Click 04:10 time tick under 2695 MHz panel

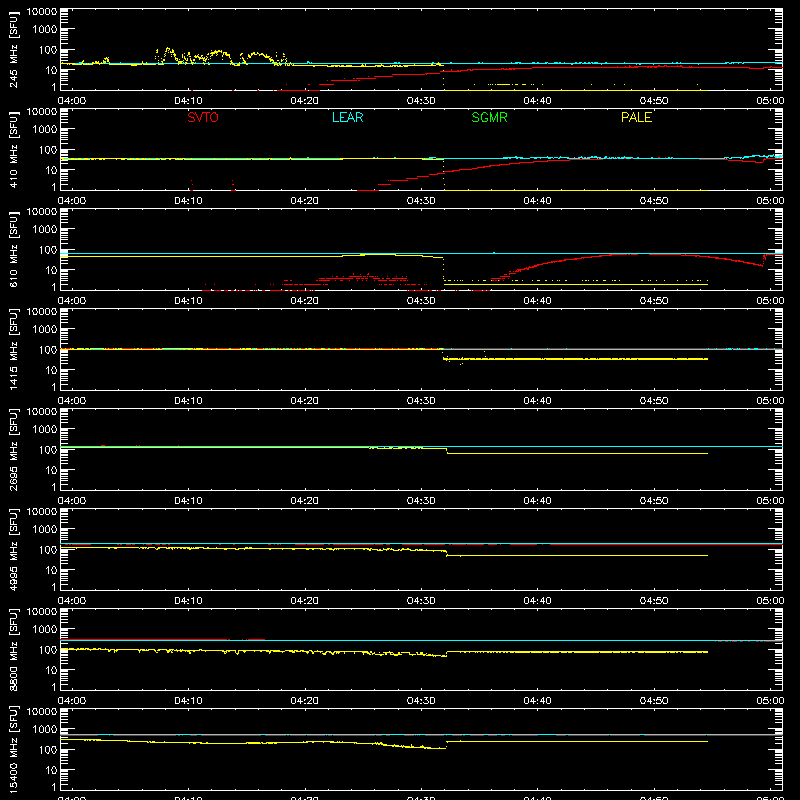point(188,501)
